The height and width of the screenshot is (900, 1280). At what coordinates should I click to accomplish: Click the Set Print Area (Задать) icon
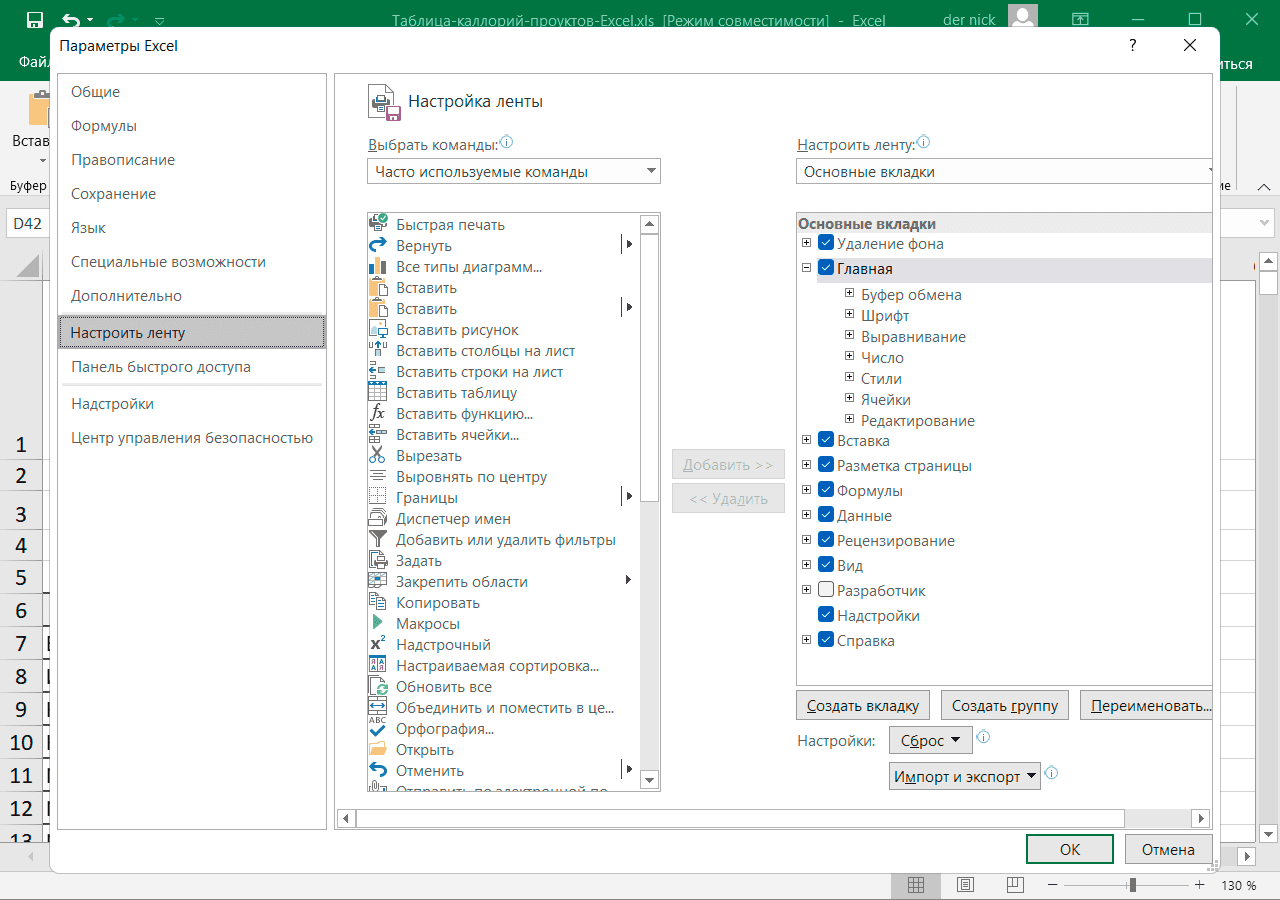(x=378, y=560)
